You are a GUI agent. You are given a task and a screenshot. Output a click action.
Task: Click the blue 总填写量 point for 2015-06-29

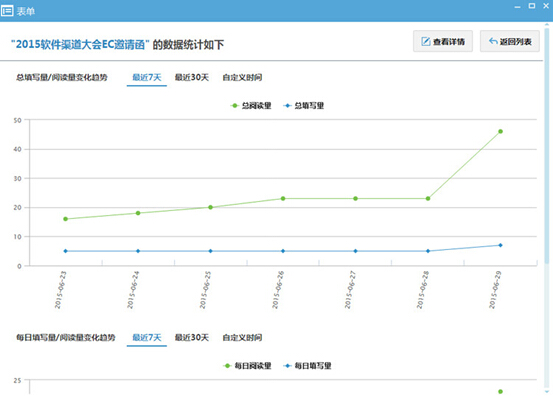tap(500, 245)
